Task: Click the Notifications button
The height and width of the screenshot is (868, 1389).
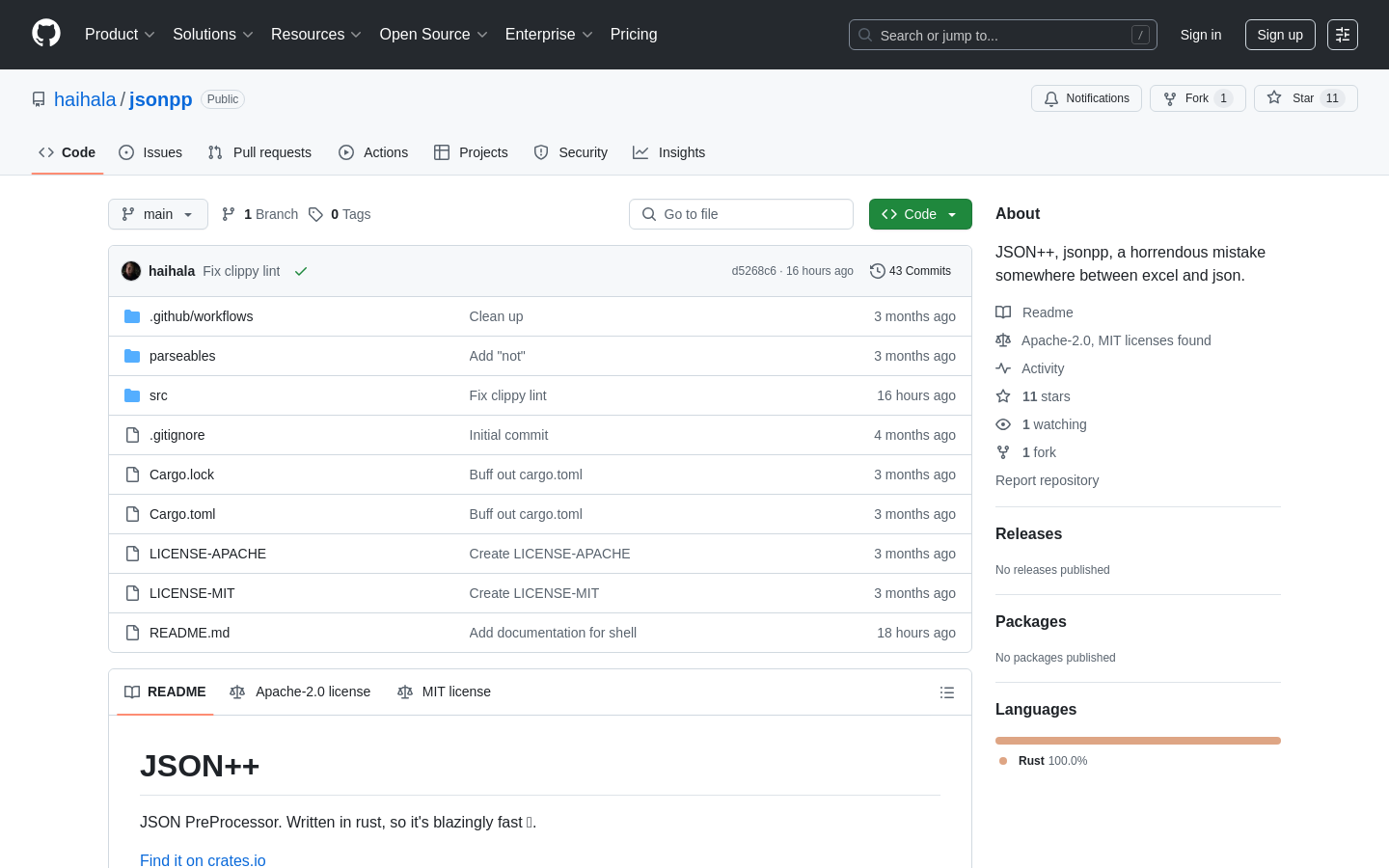Action: pyautogui.click(x=1086, y=98)
